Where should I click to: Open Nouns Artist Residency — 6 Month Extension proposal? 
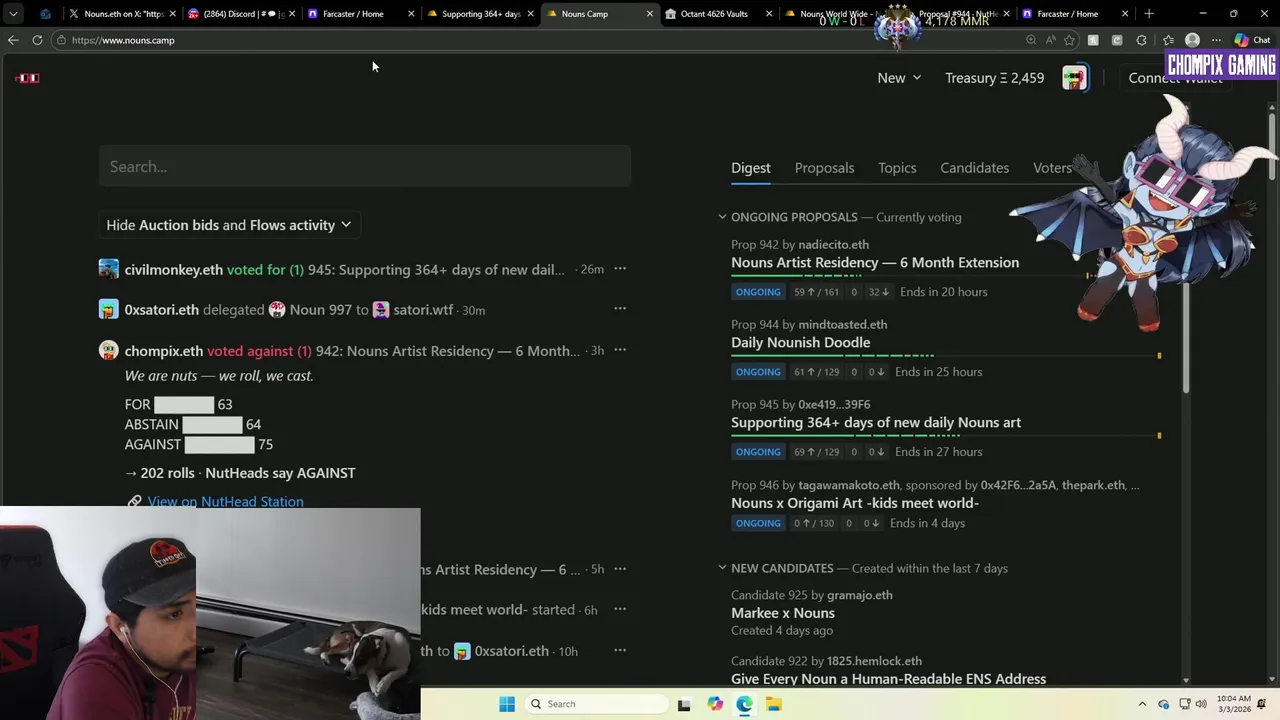(875, 263)
